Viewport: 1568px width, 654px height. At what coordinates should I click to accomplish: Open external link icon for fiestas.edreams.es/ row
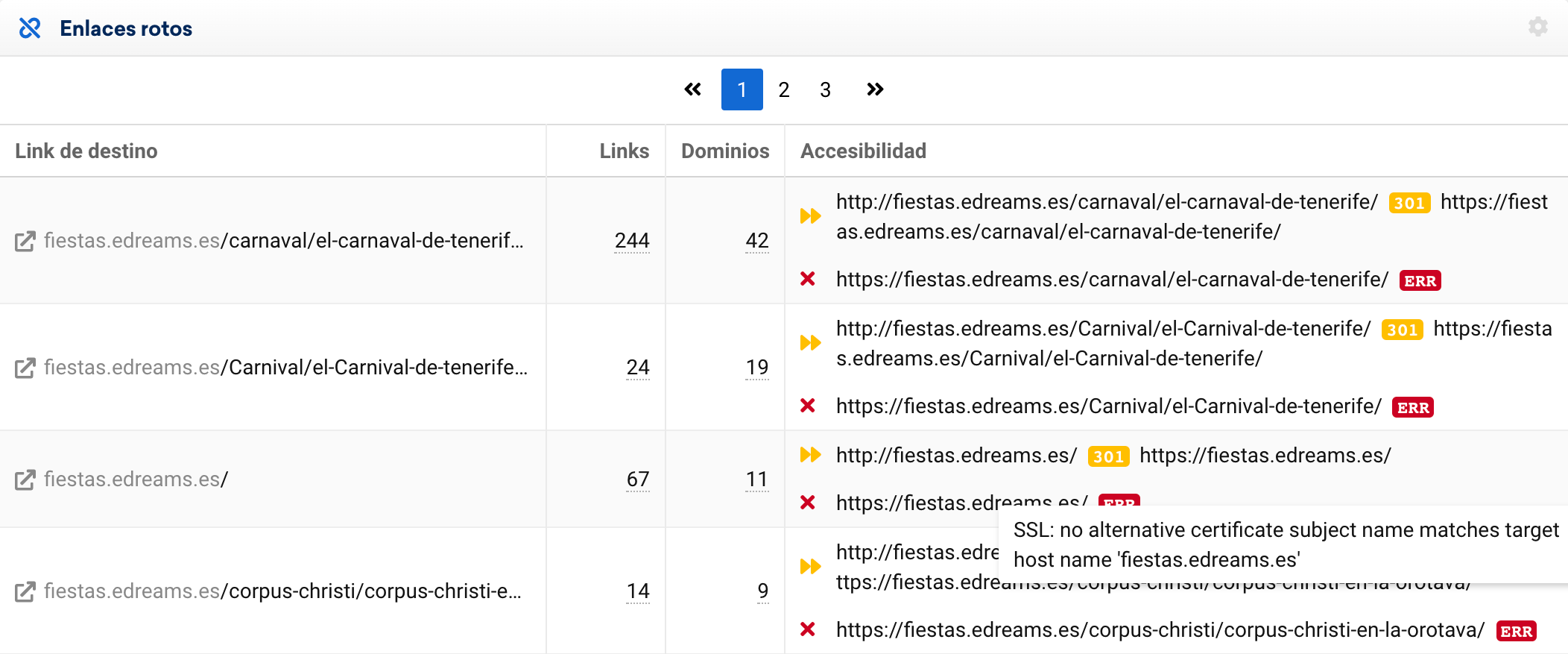(x=25, y=480)
